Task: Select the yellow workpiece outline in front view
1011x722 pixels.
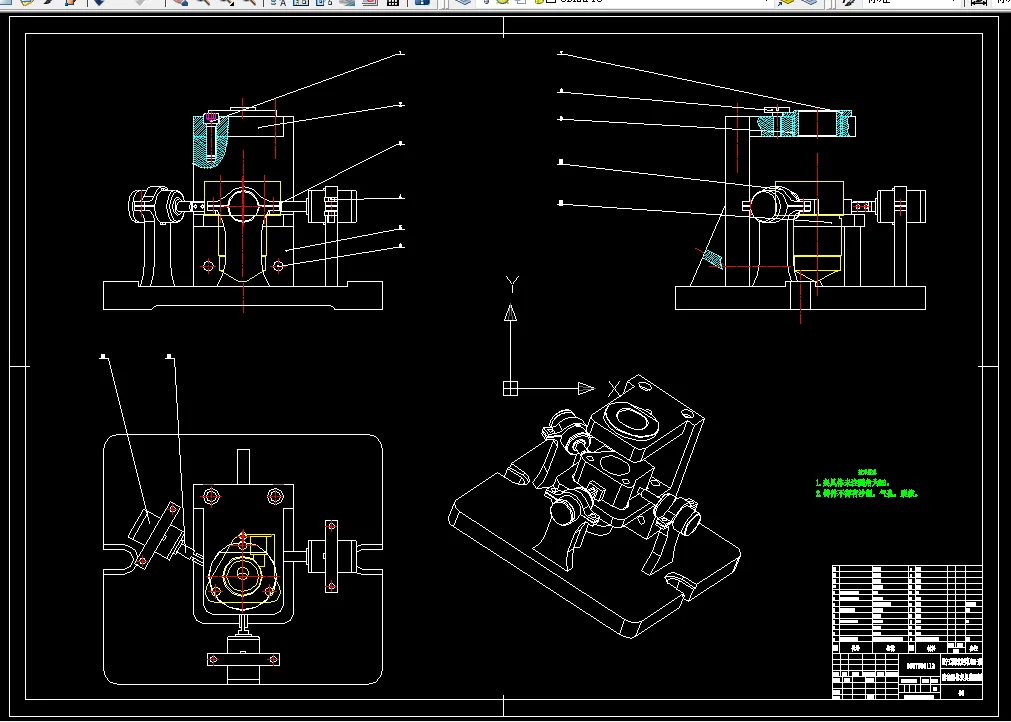Action: (x=242, y=231)
